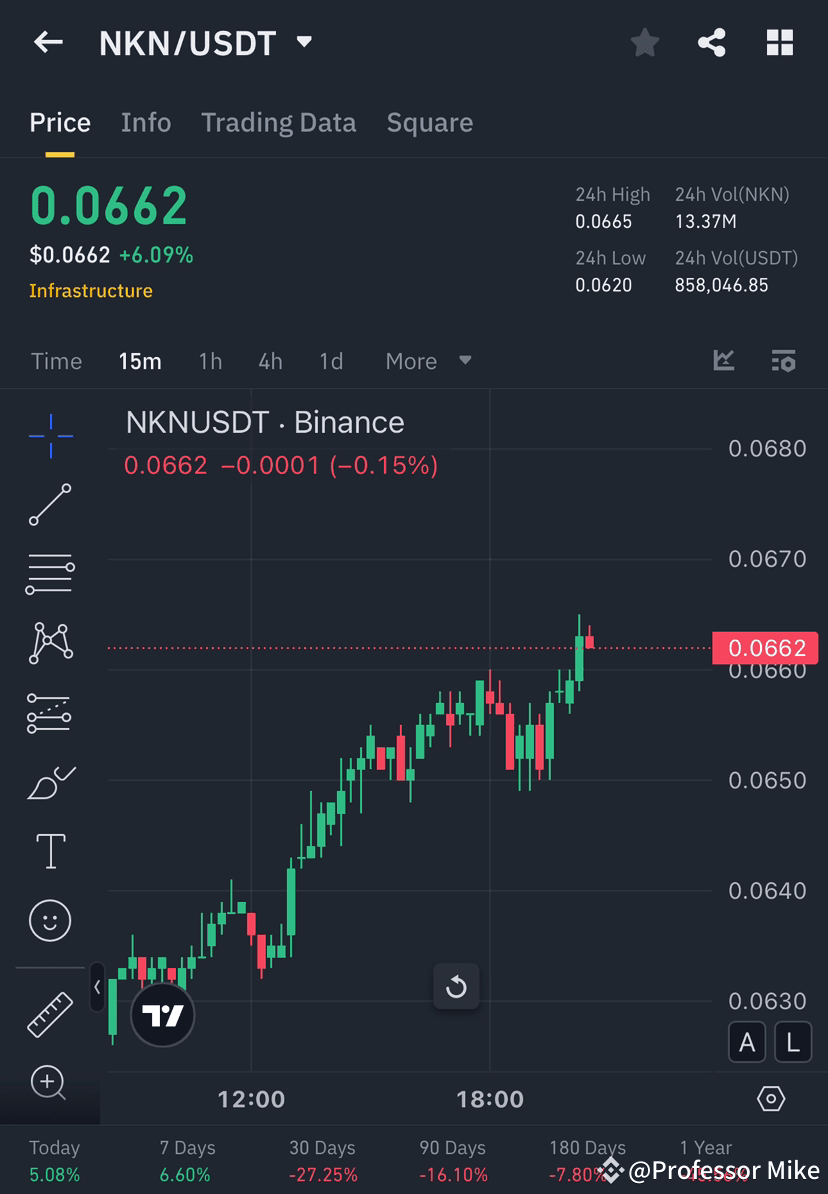Select the XABCD pattern tool

(x=50, y=643)
